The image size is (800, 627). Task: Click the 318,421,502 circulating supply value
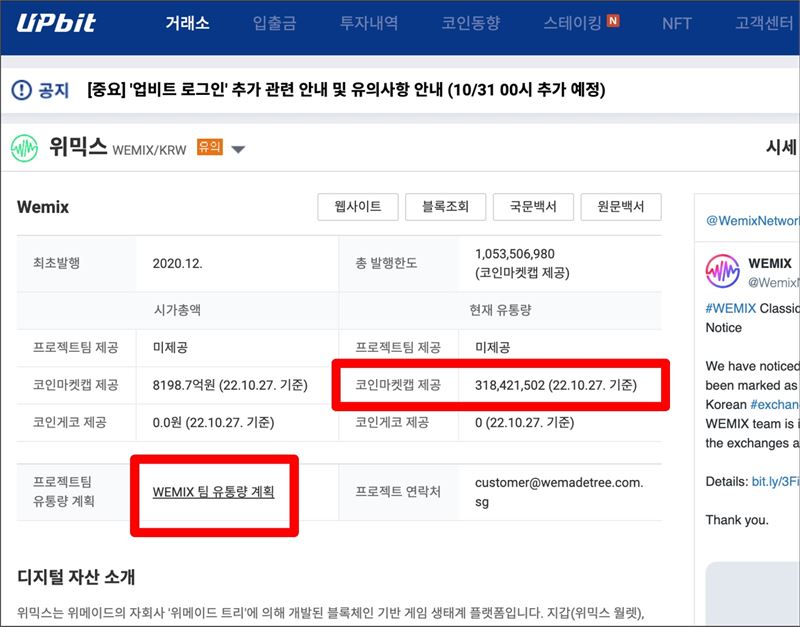[x=556, y=385]
